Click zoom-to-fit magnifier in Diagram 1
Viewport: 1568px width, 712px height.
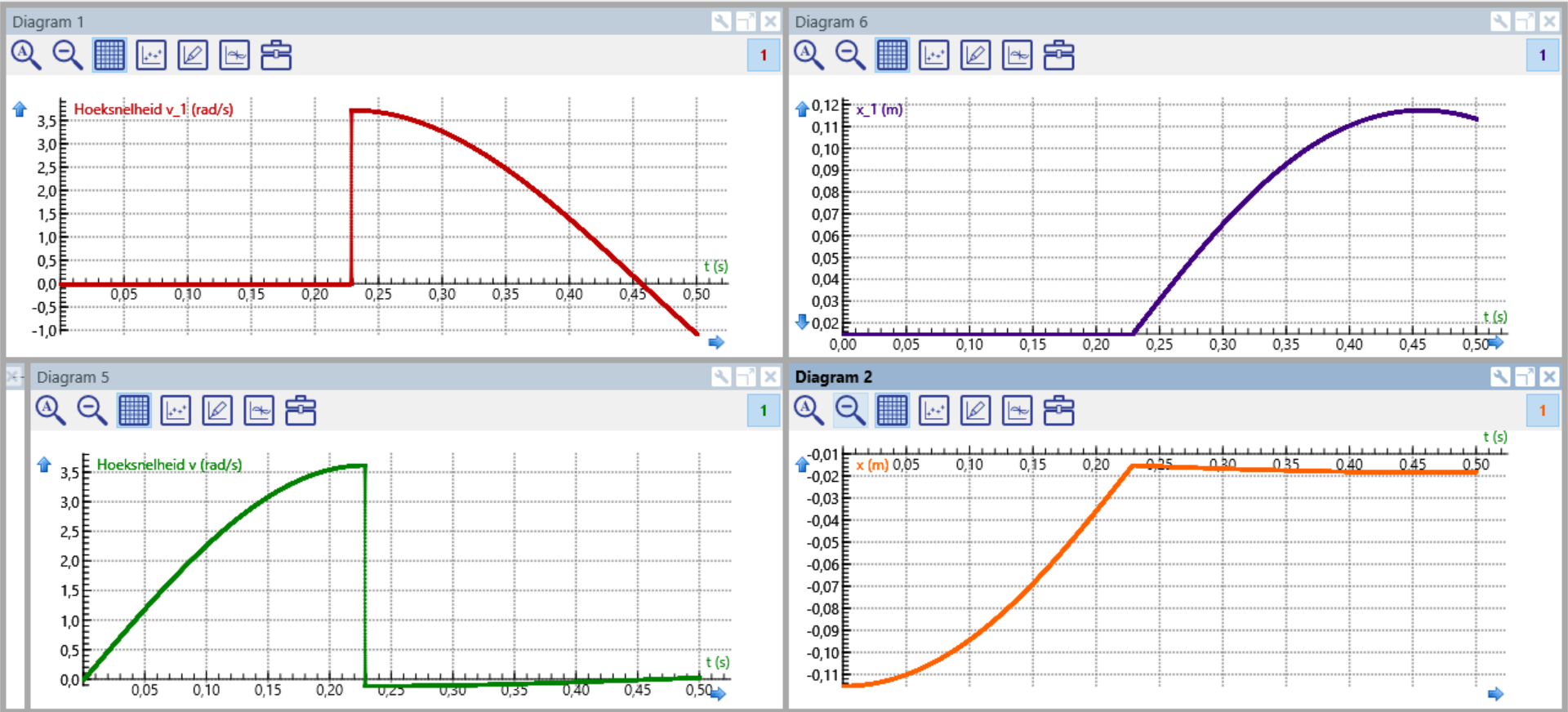(x=25, y=56)
